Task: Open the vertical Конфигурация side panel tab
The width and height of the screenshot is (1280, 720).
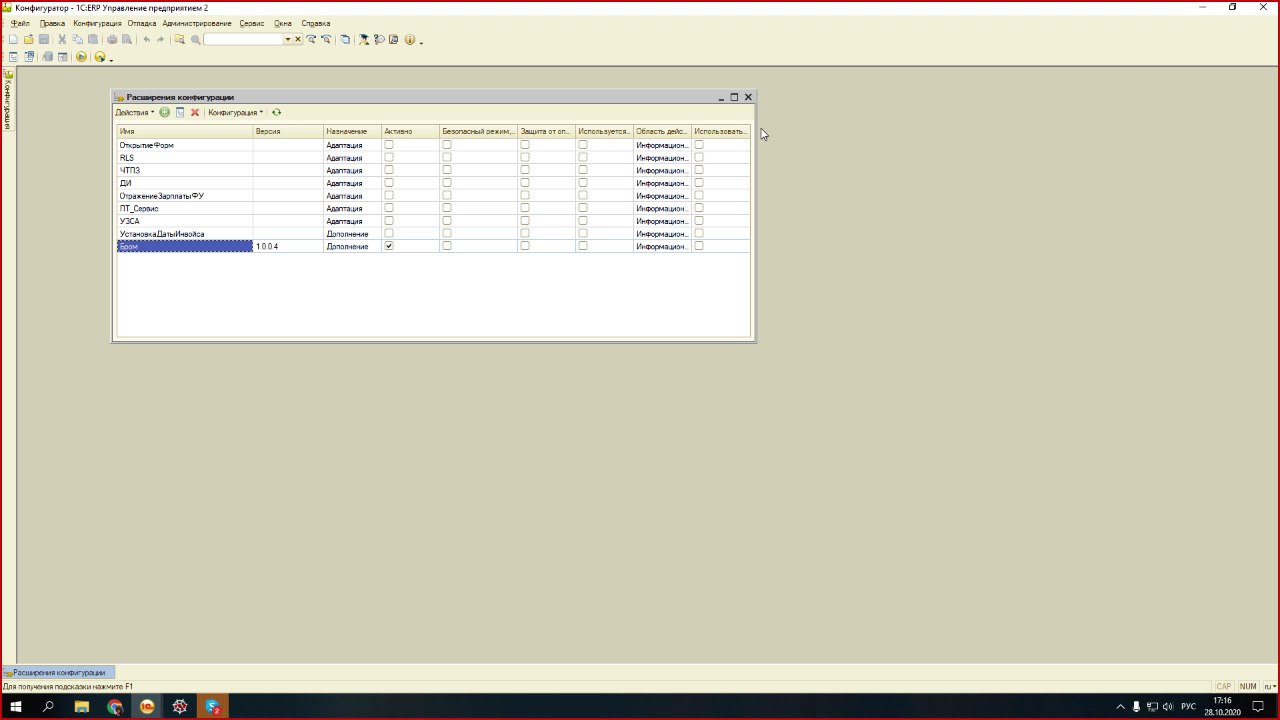Action: click(8, 100)
